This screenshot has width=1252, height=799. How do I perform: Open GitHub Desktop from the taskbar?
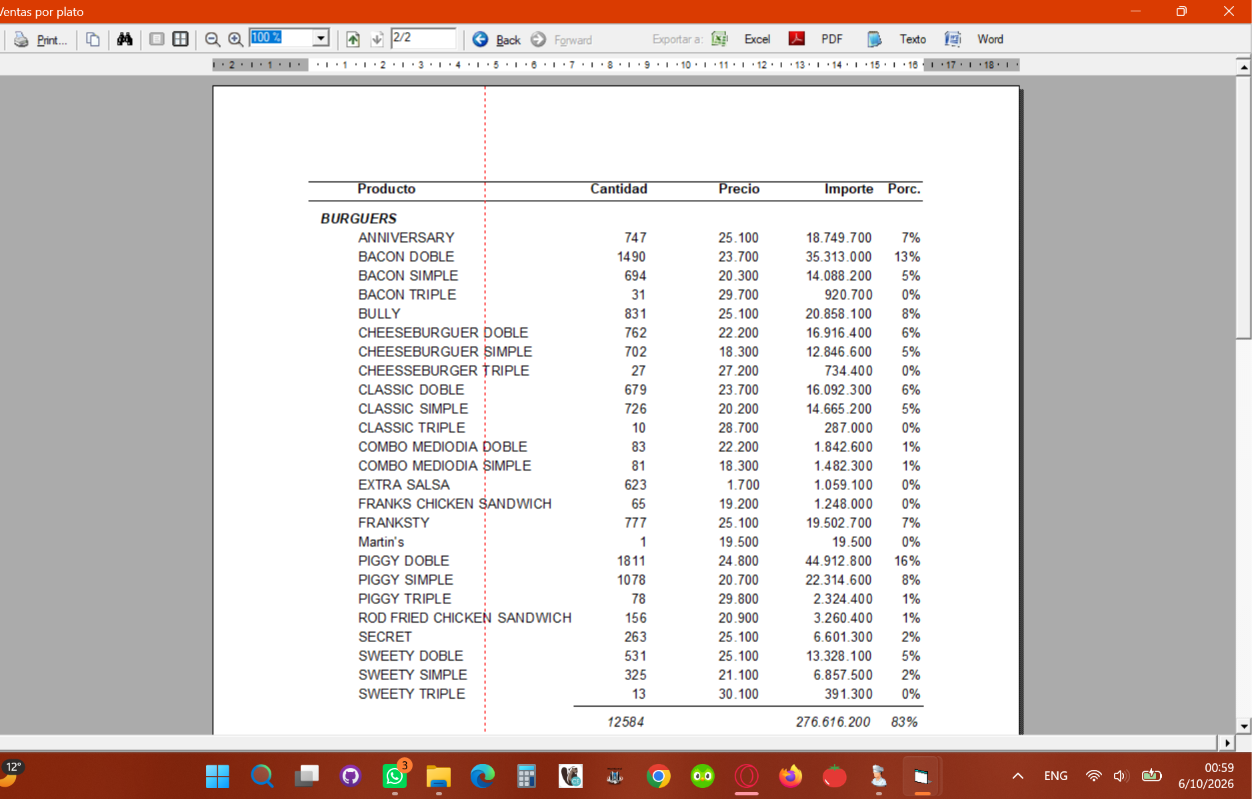[x=350, y=776]
